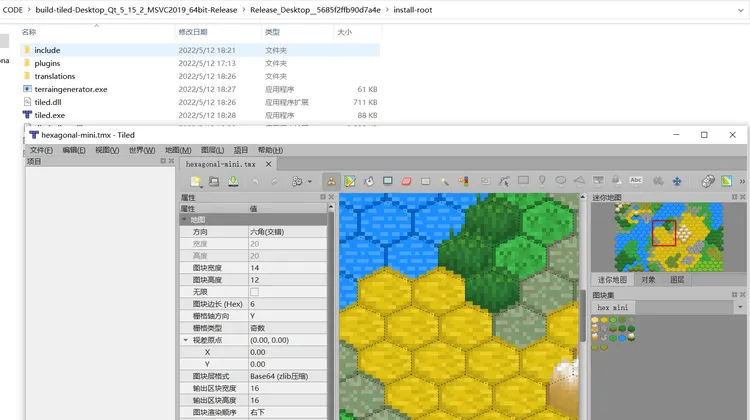Open the 图层(L) menu
The height and width of the screenshot is (420, 750).
tap(212, 150)
